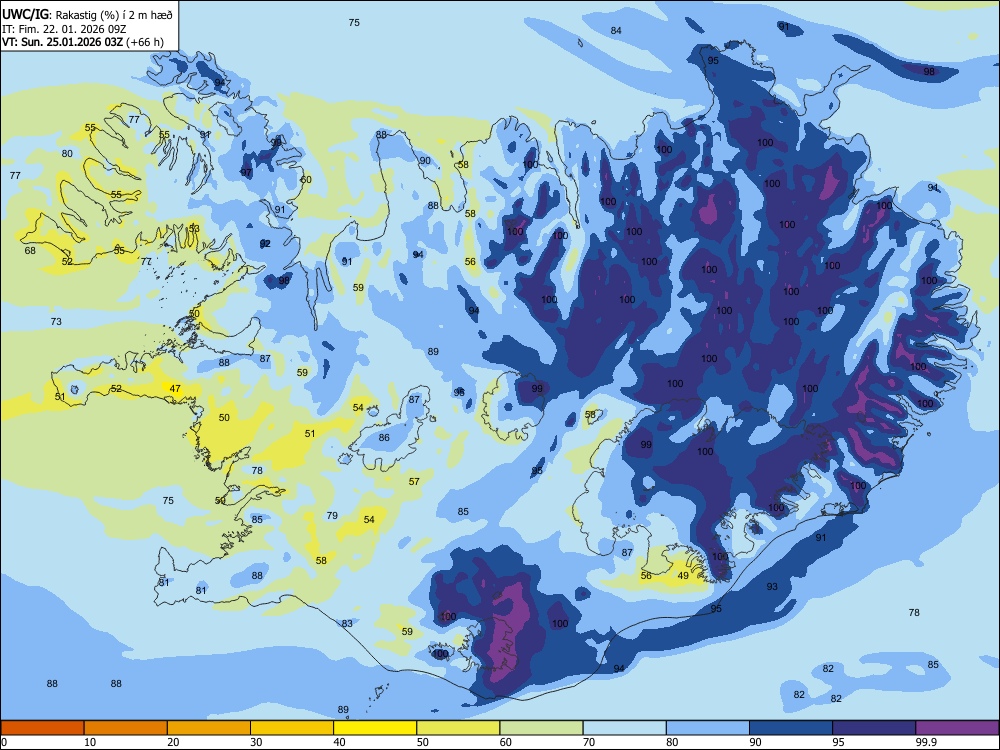Select the 60–70 pale green legend swatch
This screenshot has width=1000, height=750.
(541, 728)
